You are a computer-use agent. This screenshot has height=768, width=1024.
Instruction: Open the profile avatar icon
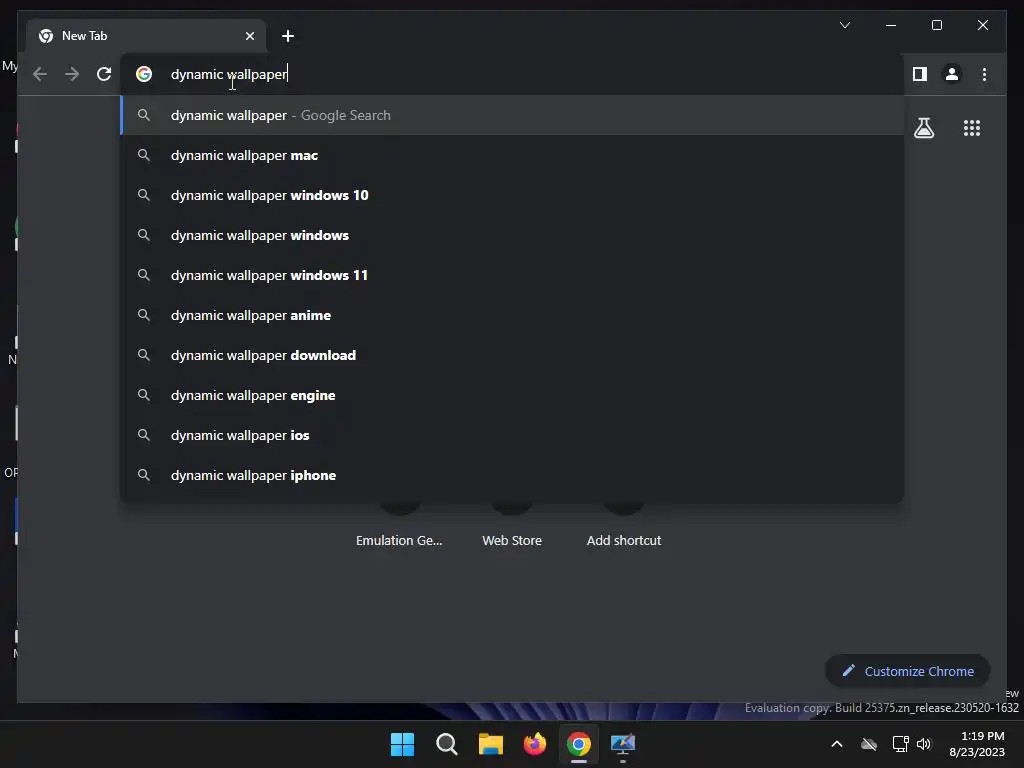point(952,74)
